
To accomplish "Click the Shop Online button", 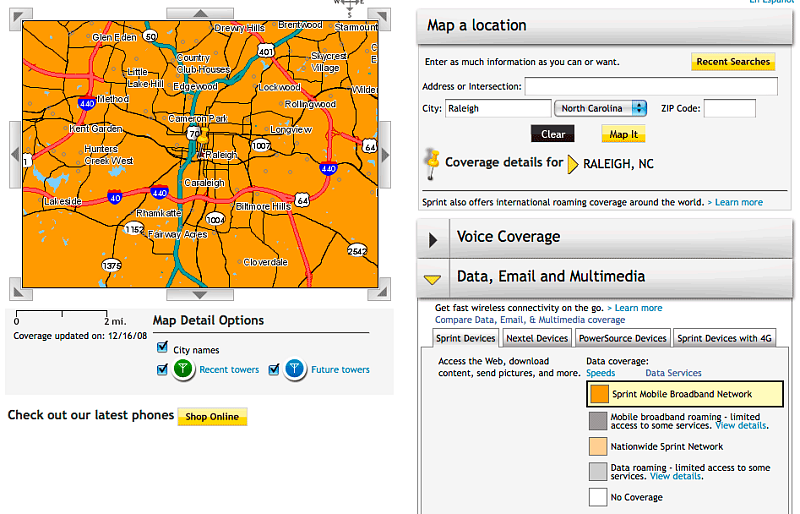I will [x=212, y=417].
